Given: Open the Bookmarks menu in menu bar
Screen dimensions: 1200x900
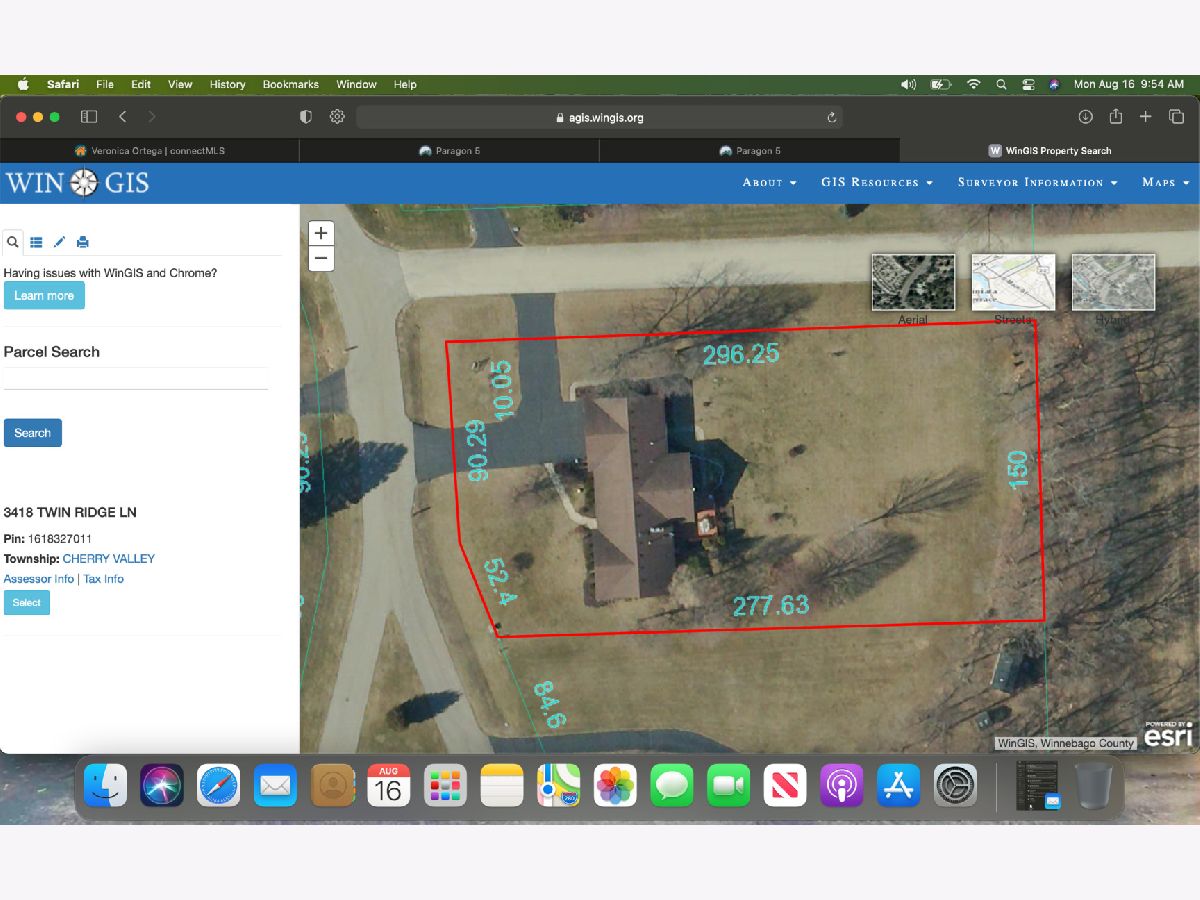Looking at the screenshot, I should [290, 85].
